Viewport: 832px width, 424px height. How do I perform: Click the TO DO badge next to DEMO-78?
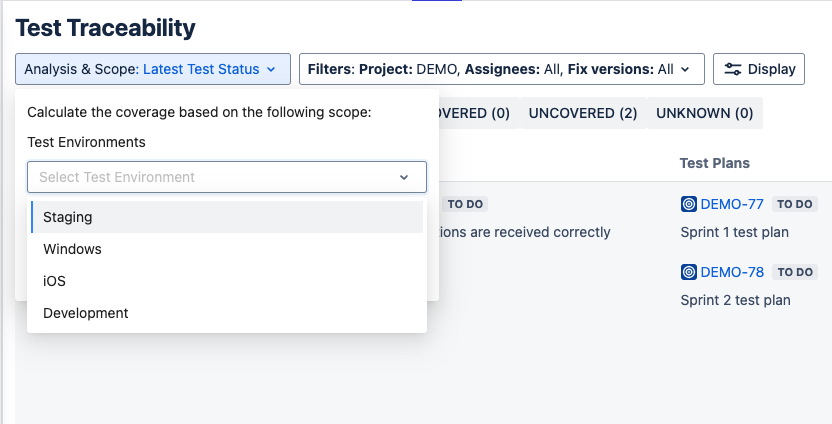click(x=795, y=272)
